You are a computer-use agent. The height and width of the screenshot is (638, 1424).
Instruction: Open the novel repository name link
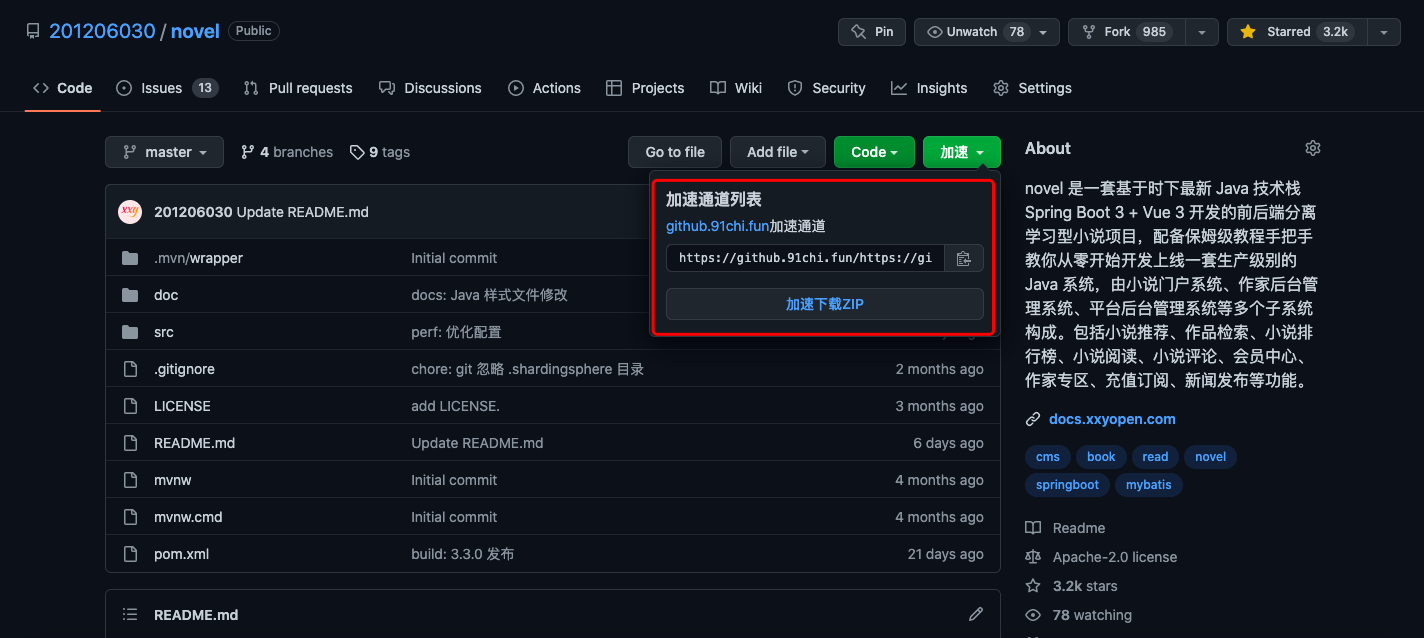point(195,31)
